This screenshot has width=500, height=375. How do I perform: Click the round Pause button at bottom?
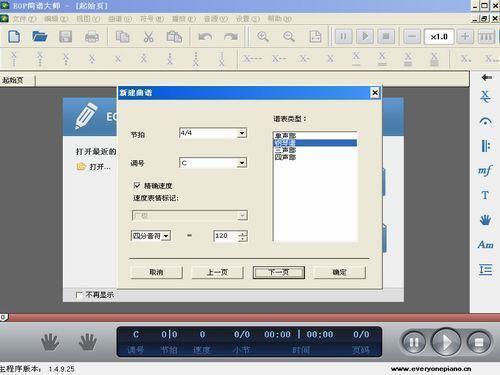(414, 342)
